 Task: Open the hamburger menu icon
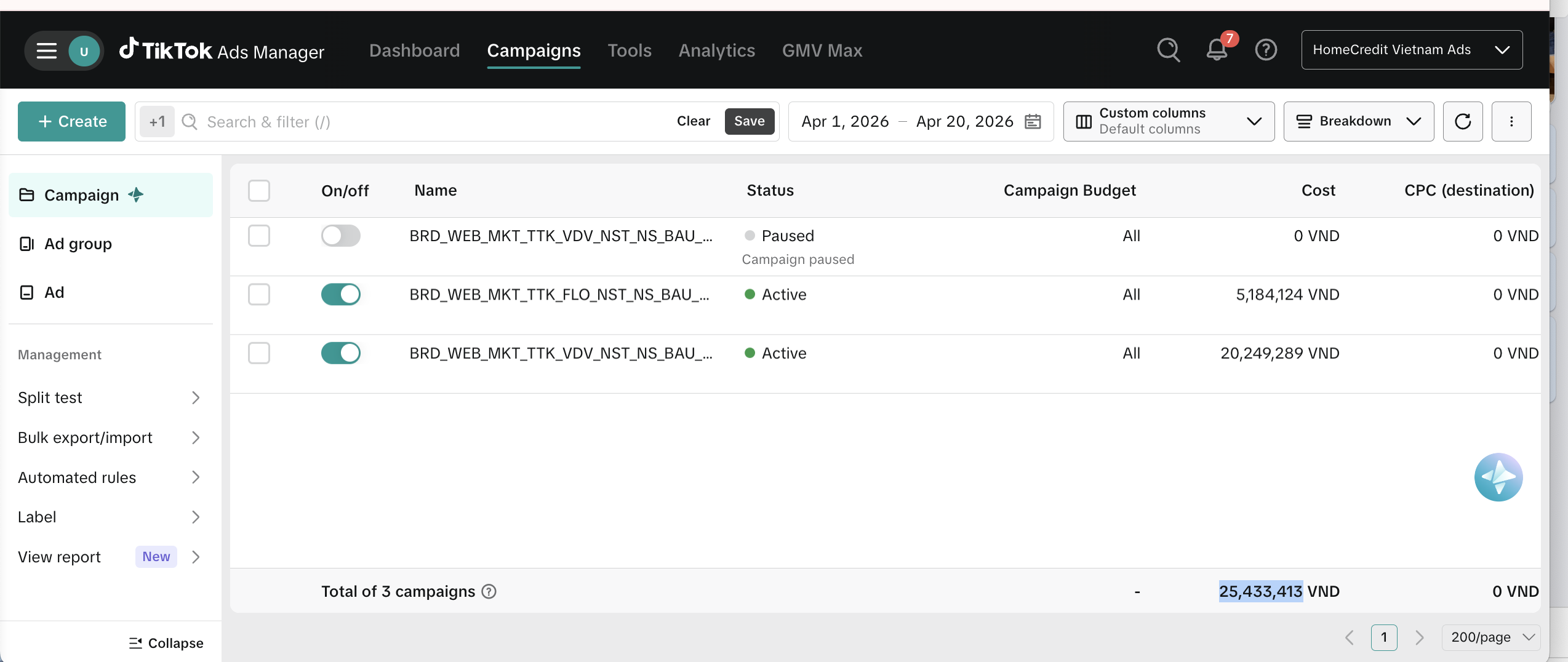coord(46,50)
